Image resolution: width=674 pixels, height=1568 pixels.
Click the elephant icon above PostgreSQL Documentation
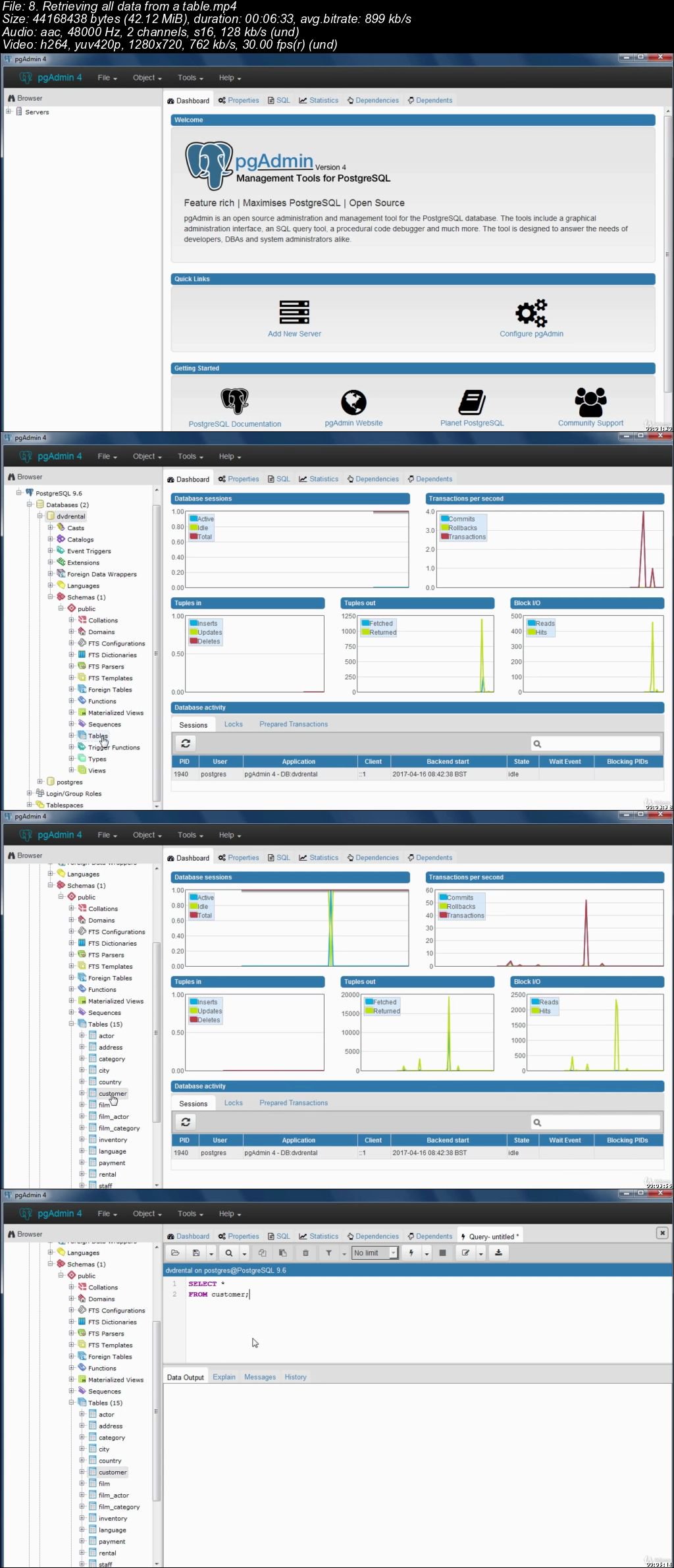click(x=235, y=401)
